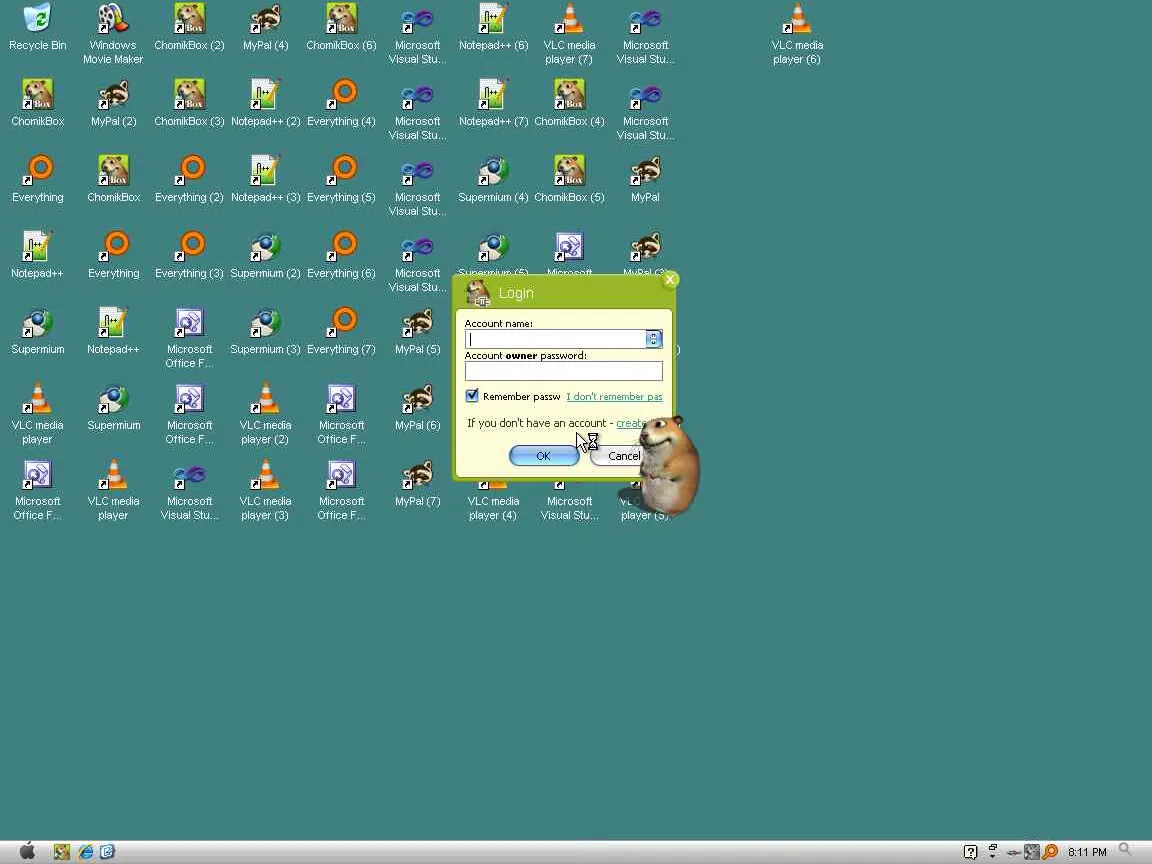Click the orange Everything search tray icon
The width and height of the screenshot is (1152, 864).
[1051, 852]
